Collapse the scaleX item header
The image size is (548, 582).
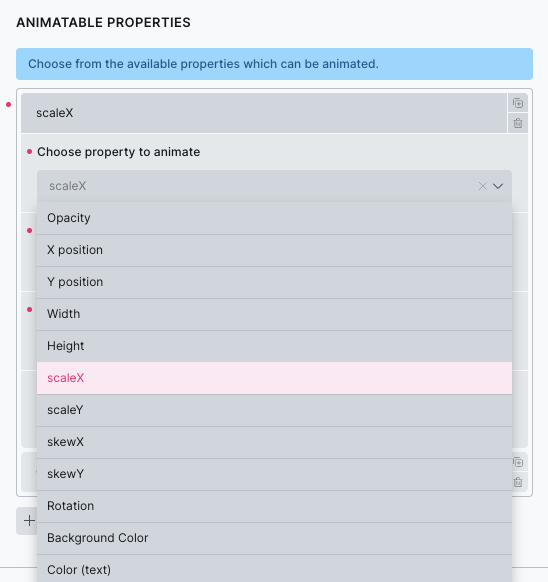point(264,113)
